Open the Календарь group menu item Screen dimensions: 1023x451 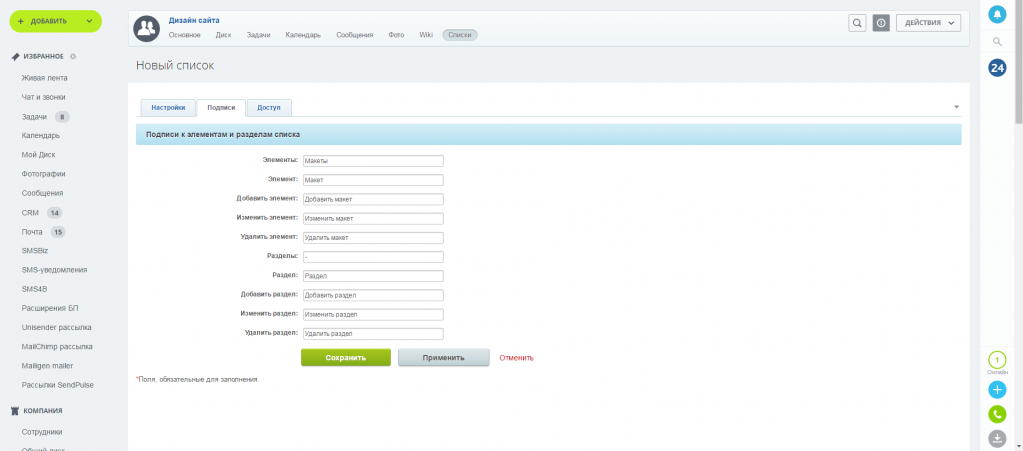pyautogui.click(x=303, y=35)
